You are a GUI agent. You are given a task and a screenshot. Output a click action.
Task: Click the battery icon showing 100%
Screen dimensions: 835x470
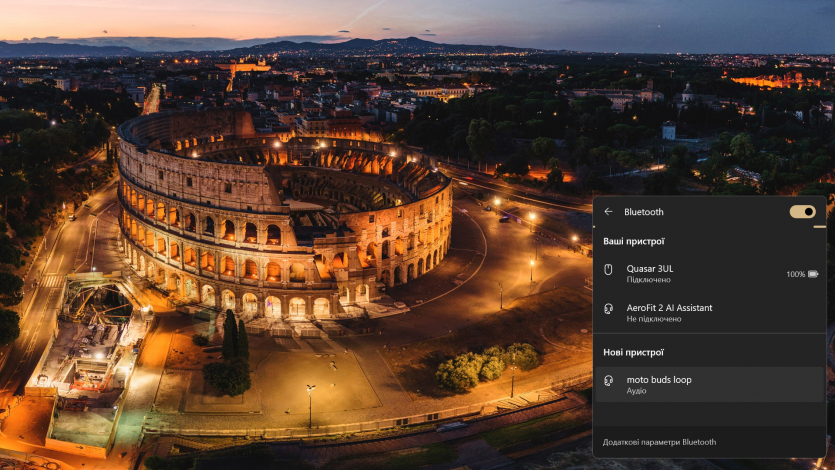(x=813, y=274)
